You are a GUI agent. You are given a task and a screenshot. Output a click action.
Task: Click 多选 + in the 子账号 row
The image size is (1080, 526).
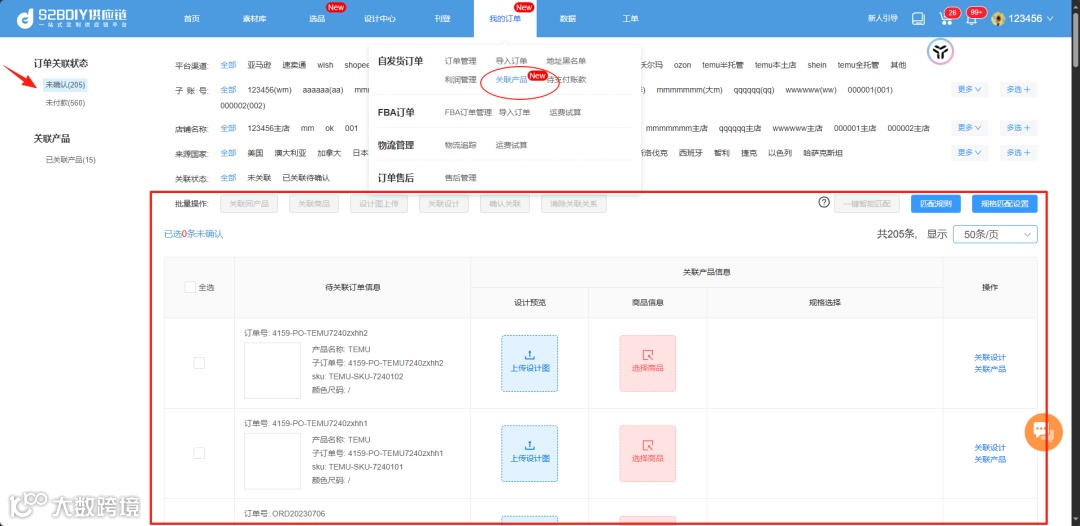(x=1018, y=90)
